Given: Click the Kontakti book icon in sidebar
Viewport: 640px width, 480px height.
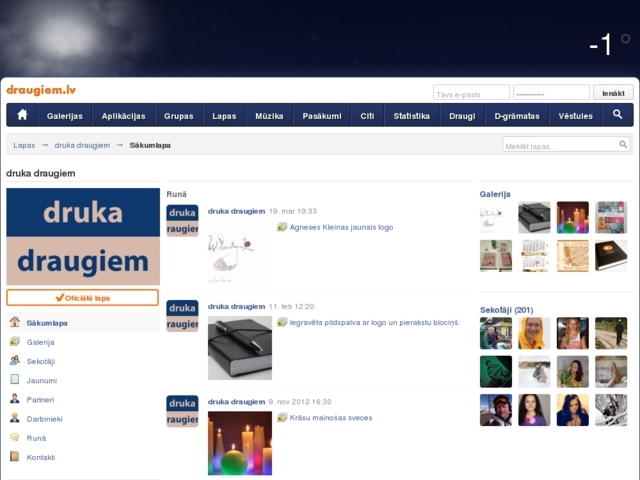Looking at the screenshot, I should click(x=15, y=456).
